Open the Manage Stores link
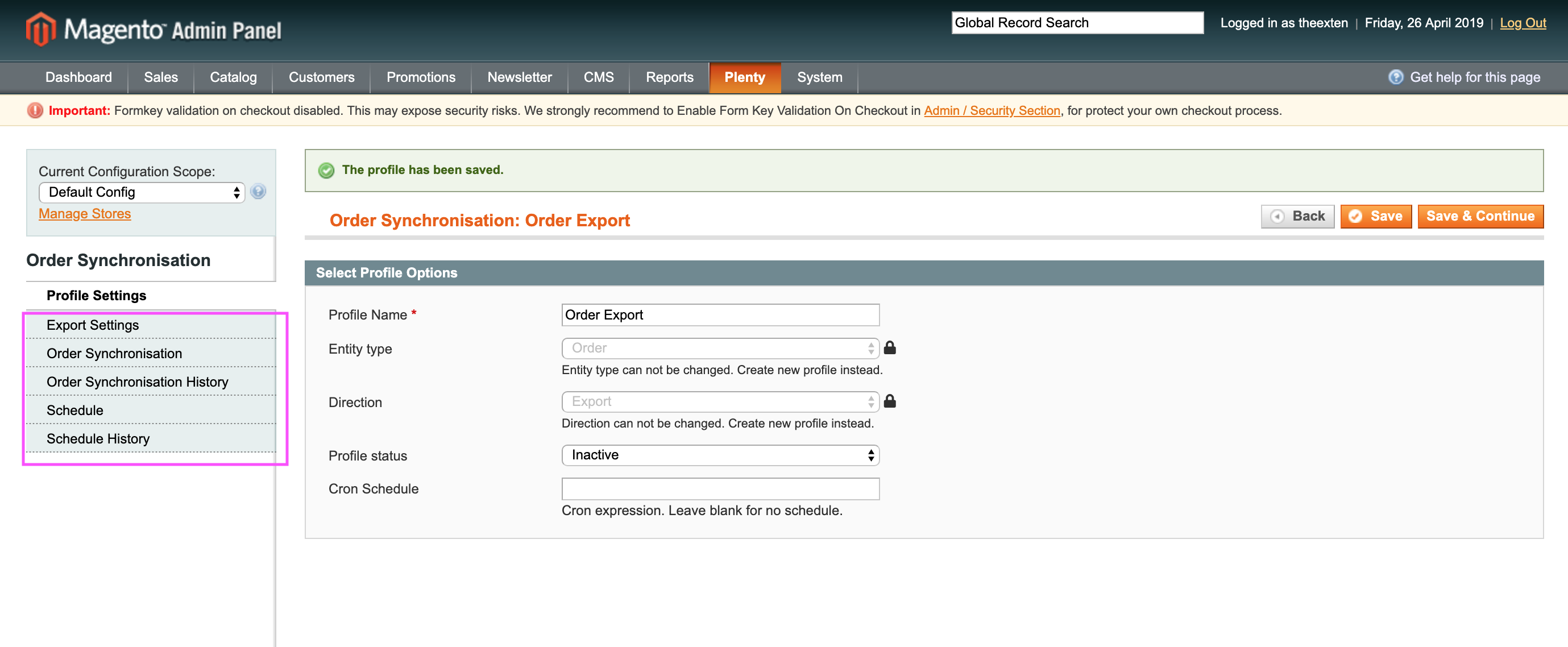Viewport: 1568px width, 647px height. 85,214
